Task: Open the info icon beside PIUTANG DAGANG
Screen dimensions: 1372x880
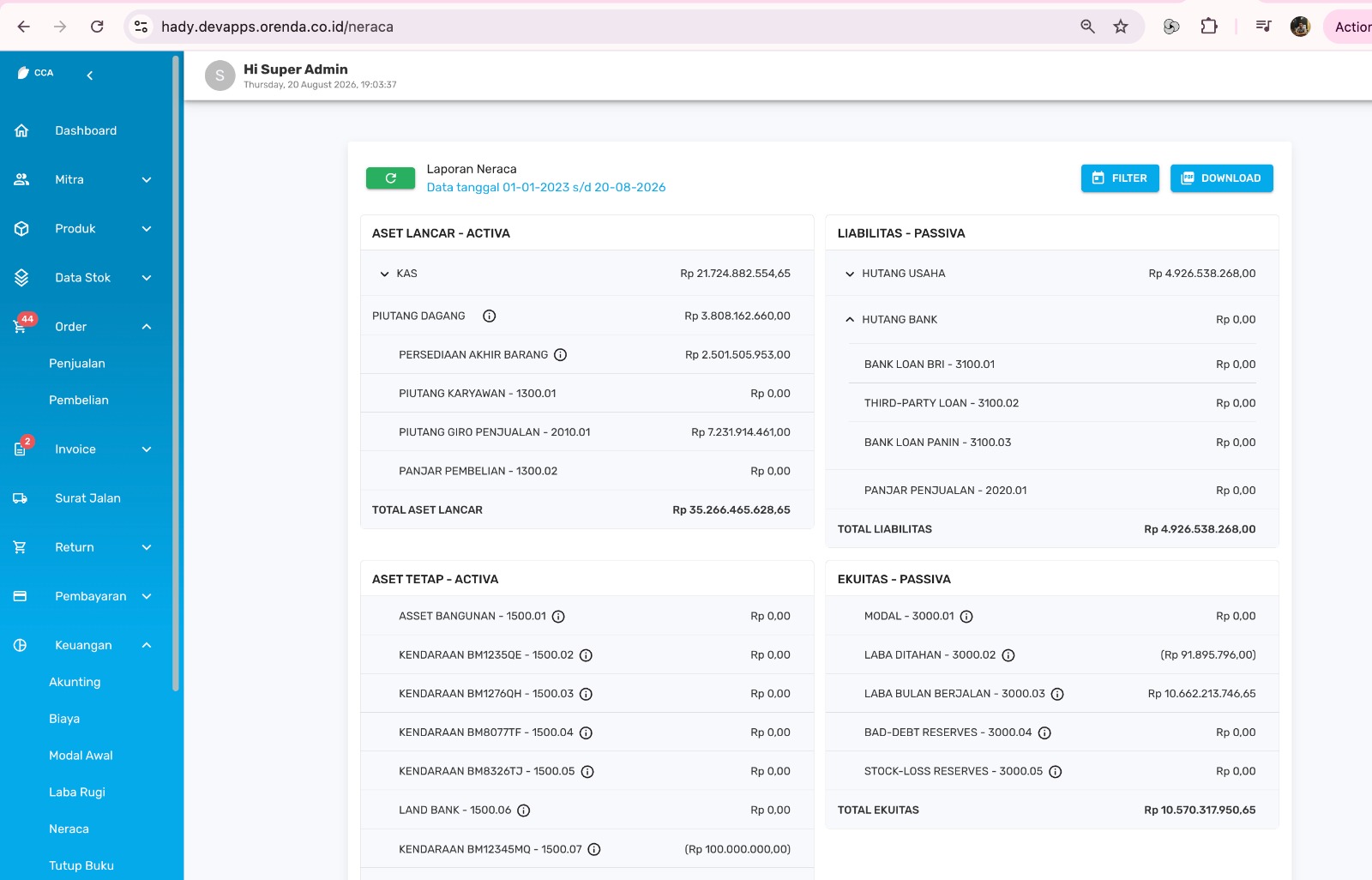Action: (490, 316)
